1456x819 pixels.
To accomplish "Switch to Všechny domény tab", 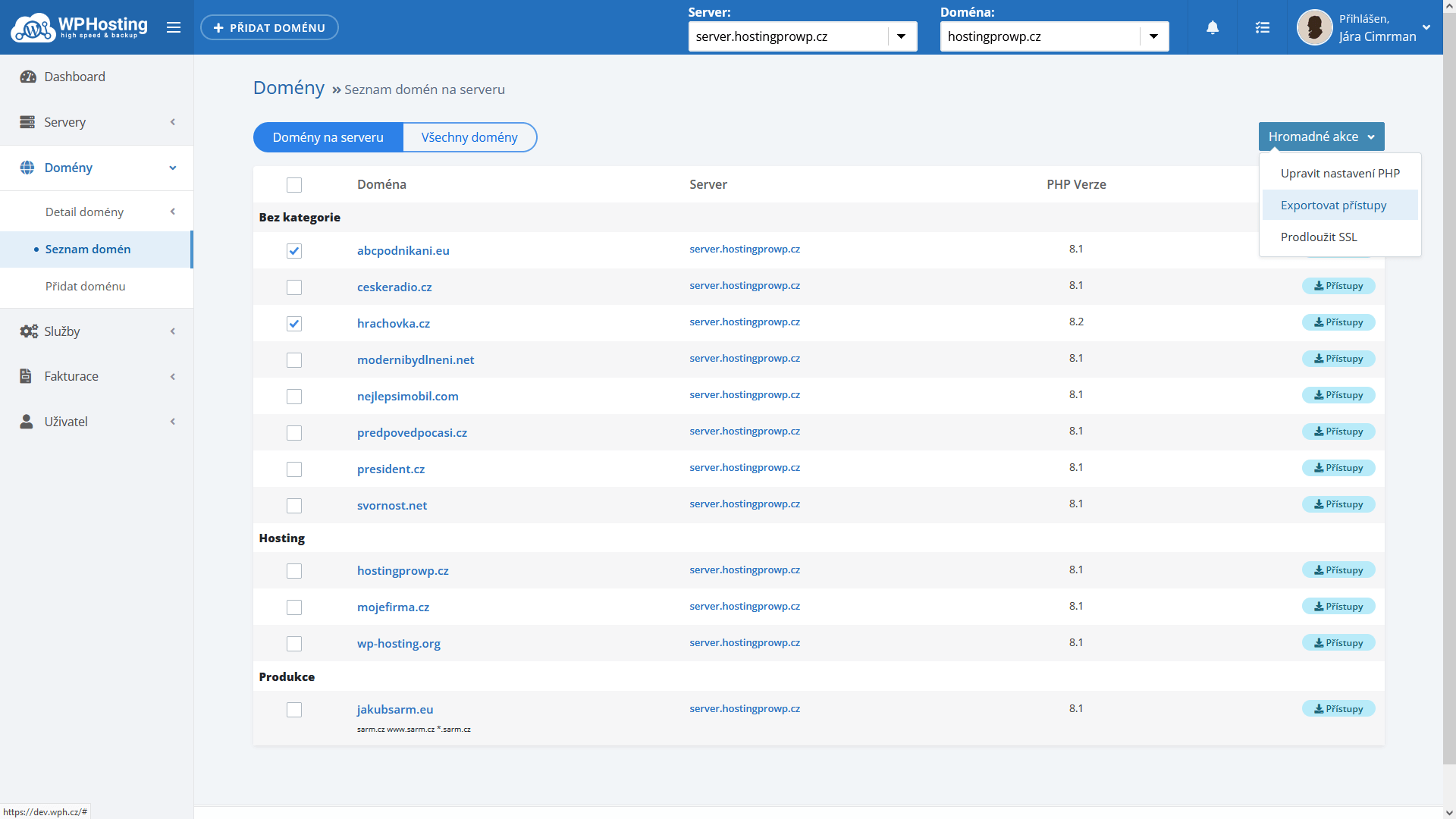I will click(x=469, y=137).
